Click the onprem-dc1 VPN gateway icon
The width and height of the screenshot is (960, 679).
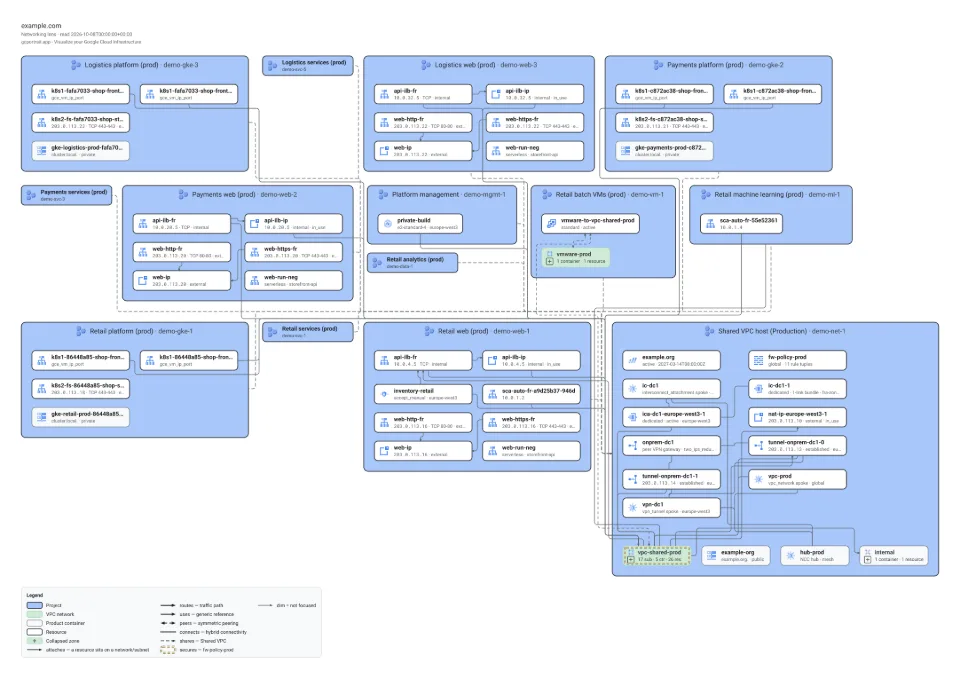pyautogui.click(x=632, y=445)
